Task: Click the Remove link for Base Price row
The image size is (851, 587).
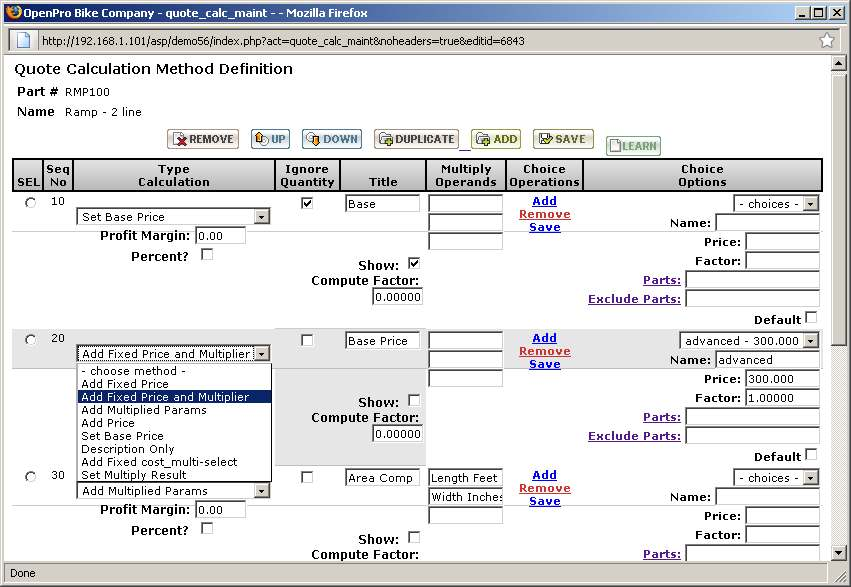Action: tap(544, 351)
